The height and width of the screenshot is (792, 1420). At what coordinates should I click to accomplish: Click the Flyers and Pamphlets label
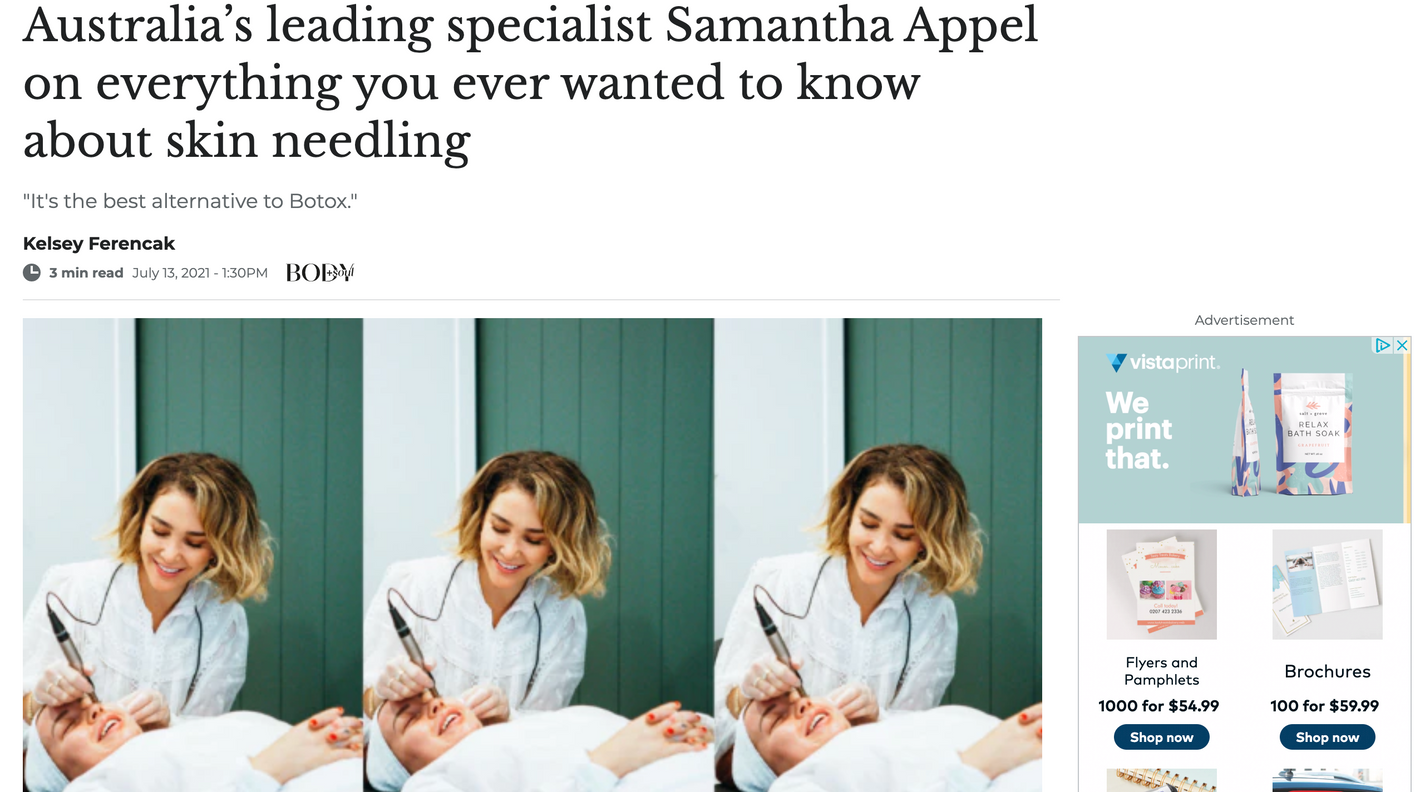(x=1161, y=671)
